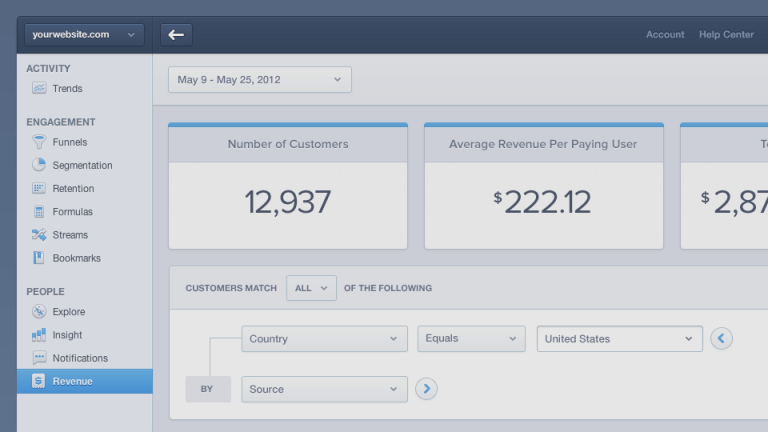768x432 pixels.
Task: Click the ENGAGEMENT section heading
Action: click(x=61, y=122)
